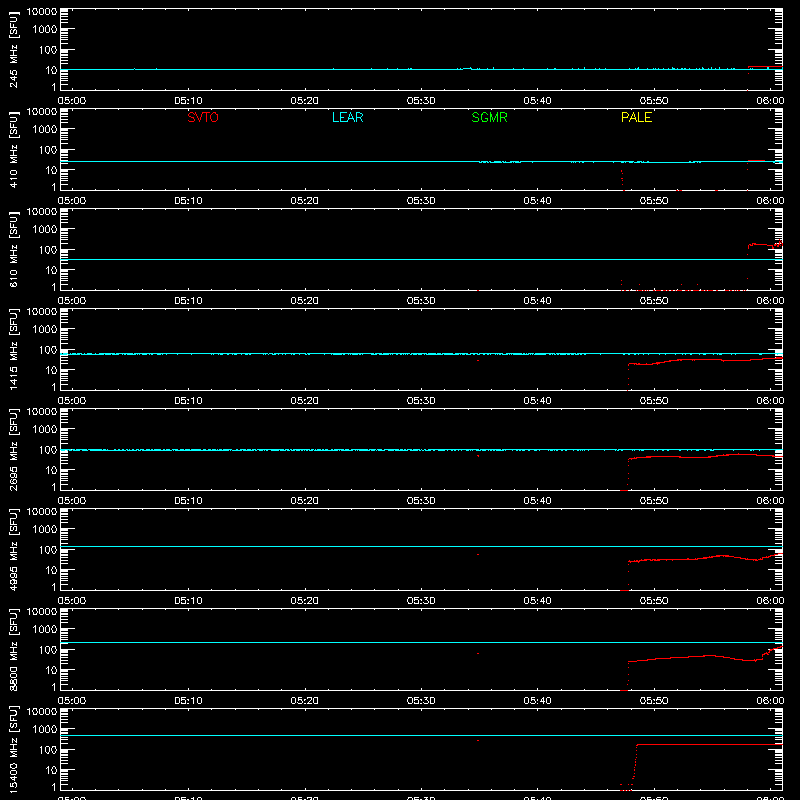
Task: Click the 05:50 time label under 410 MHz plot
Action: click(654, 201)
